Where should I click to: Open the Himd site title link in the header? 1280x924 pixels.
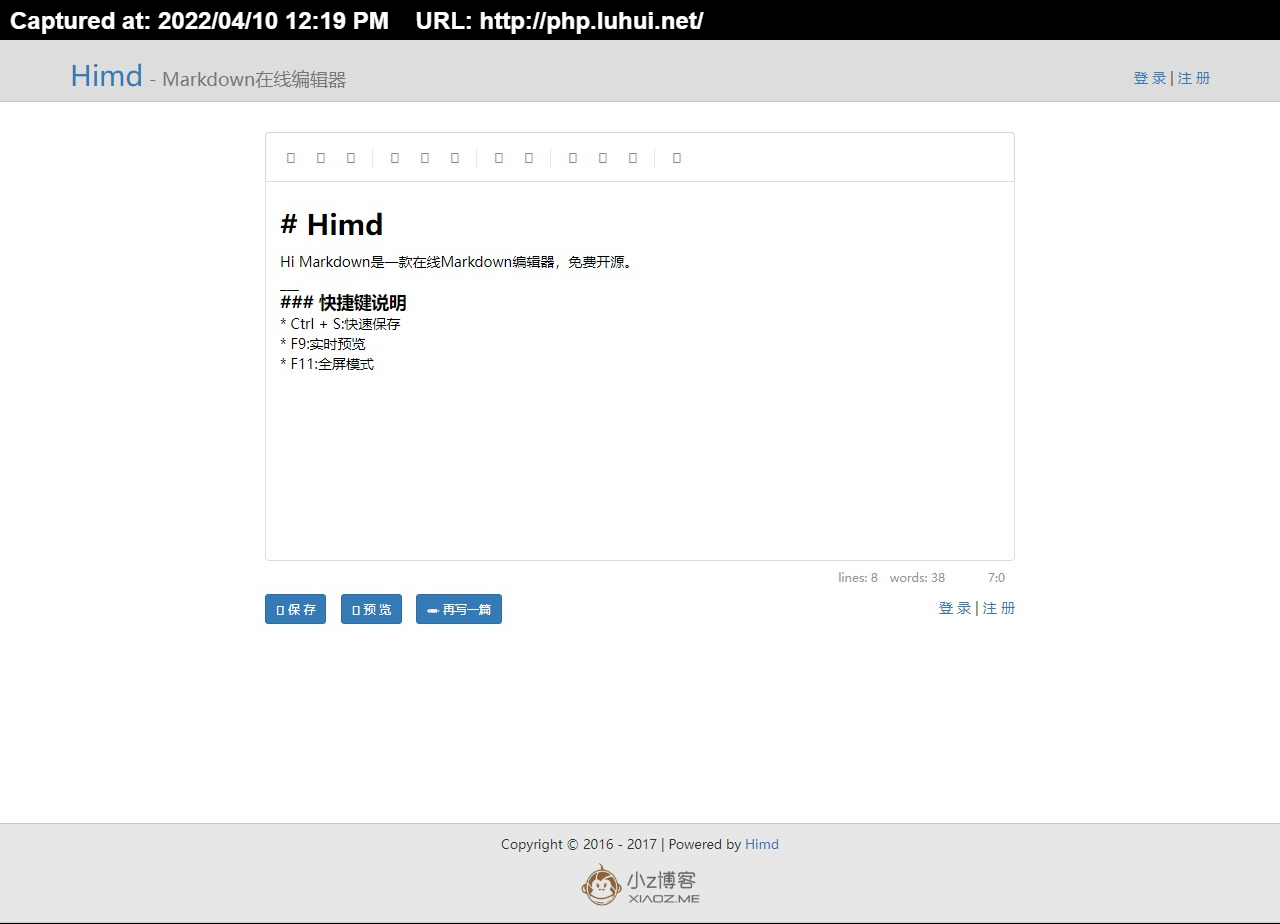tap(106, 76)
